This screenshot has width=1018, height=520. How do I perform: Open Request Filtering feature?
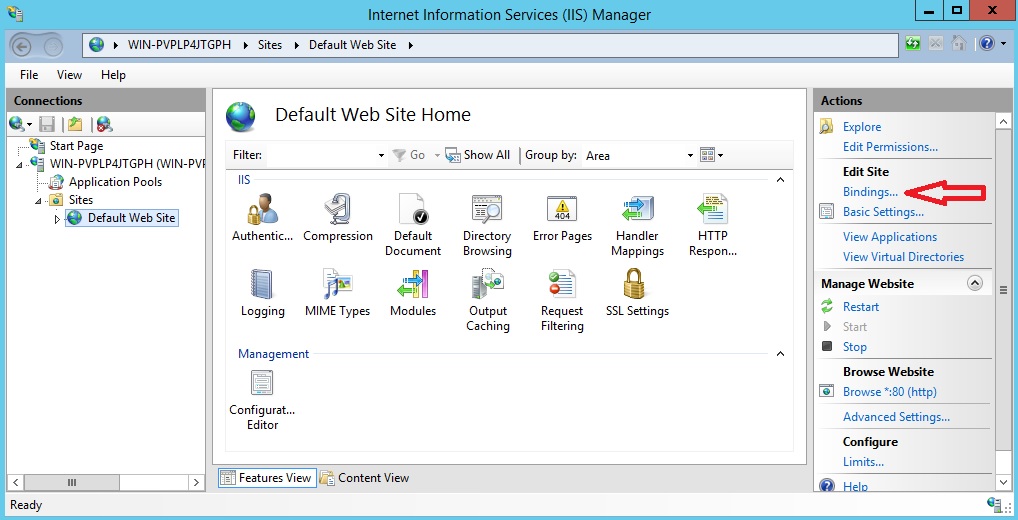562,300
